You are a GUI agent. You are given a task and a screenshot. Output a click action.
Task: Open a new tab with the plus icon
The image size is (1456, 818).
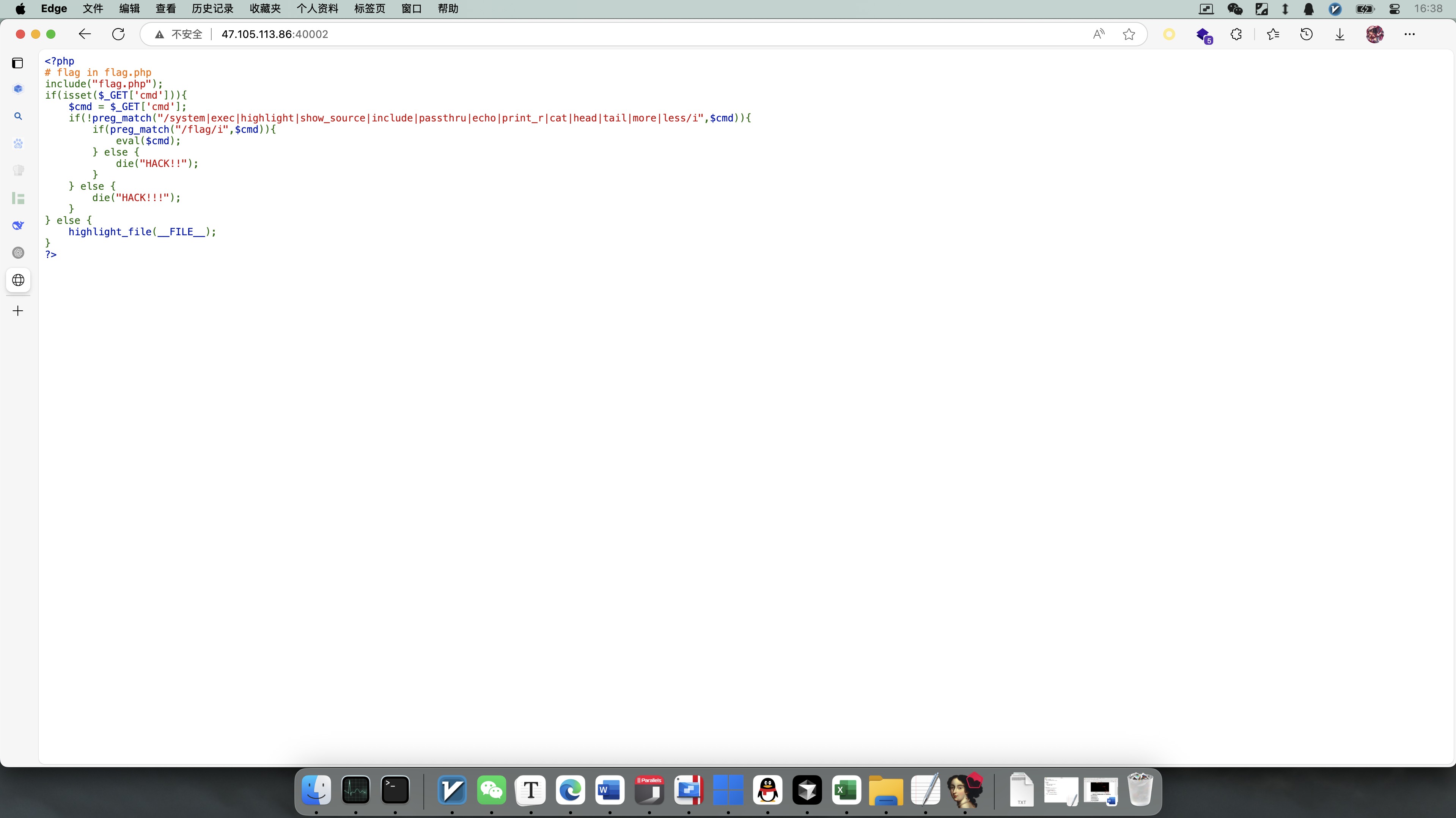18,311
